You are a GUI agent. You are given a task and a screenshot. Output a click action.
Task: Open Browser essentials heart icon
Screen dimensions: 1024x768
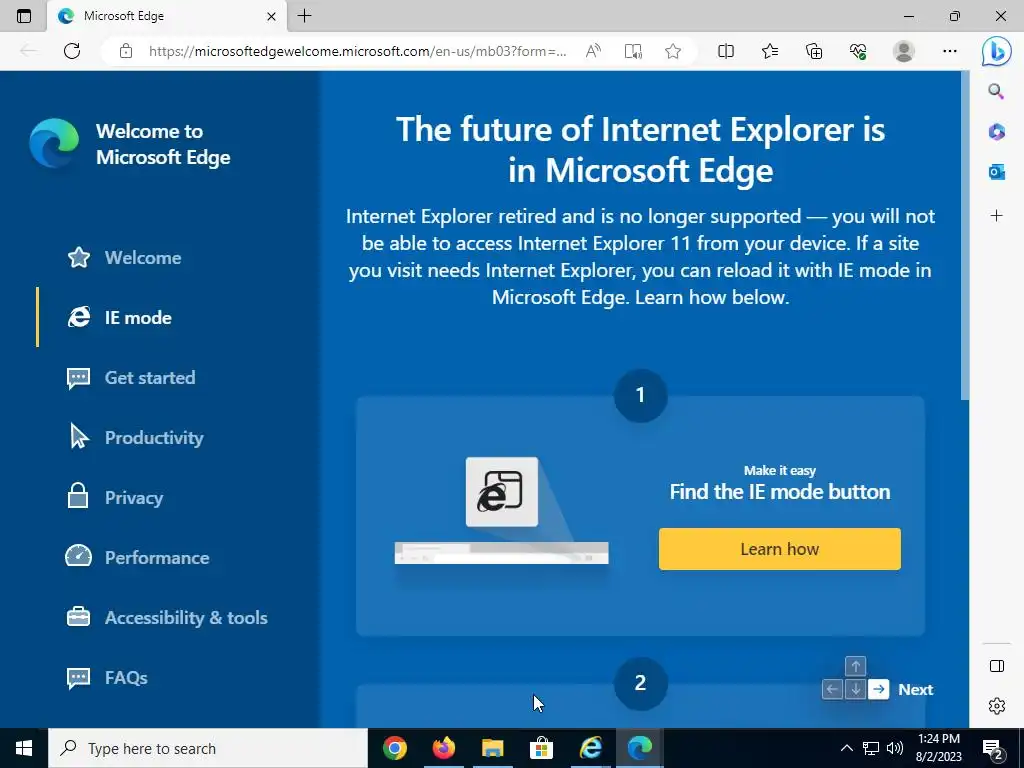click(858, 51)
